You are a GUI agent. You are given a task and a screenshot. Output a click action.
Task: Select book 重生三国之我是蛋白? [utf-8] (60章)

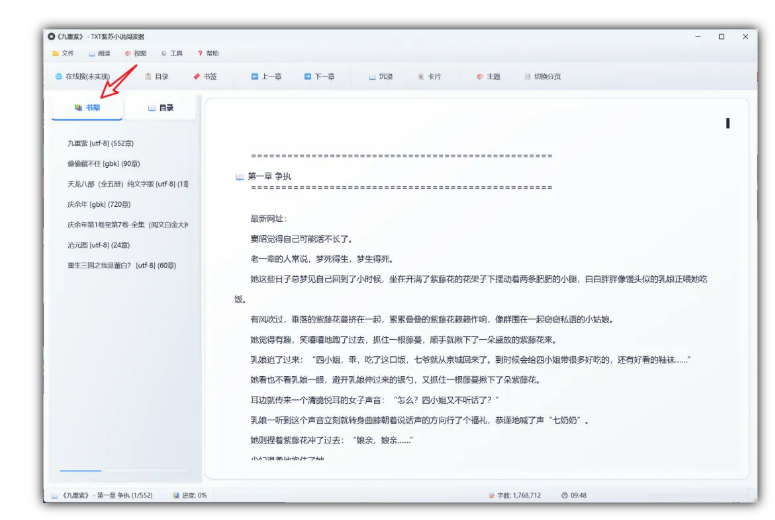(x=122, y=265)
